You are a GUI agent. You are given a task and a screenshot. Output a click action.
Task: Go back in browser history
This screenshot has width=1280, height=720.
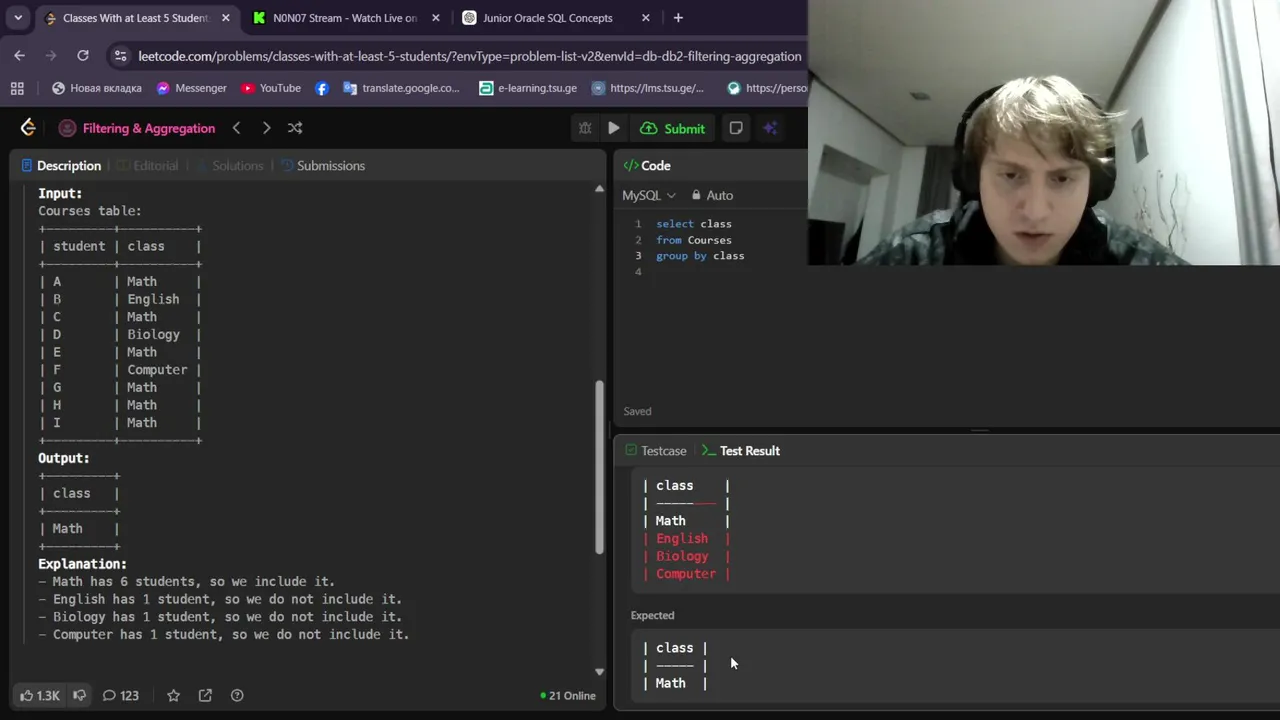[x=20, y=56]
